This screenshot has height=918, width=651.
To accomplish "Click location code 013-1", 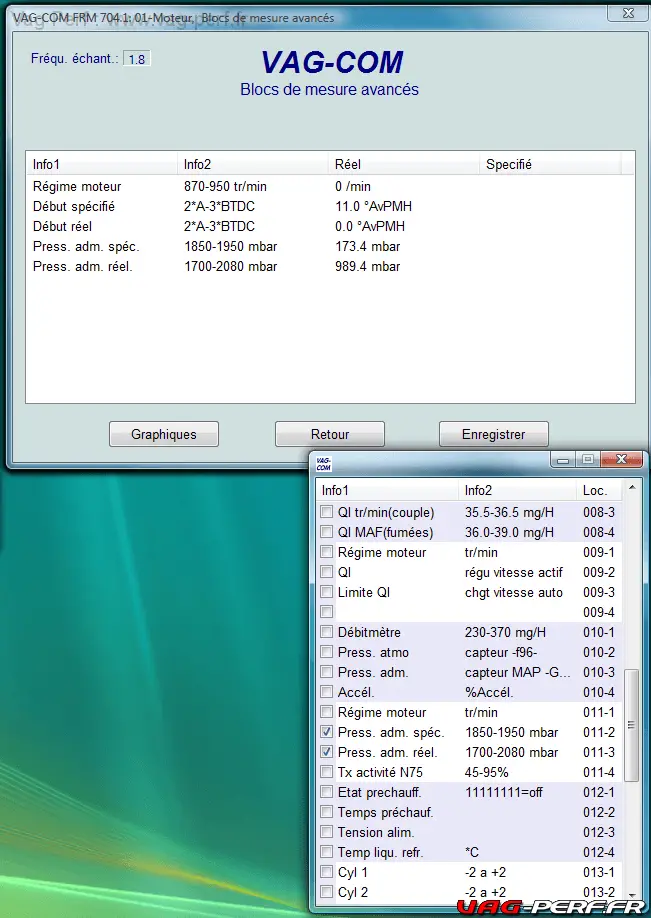I will [599, 872].
